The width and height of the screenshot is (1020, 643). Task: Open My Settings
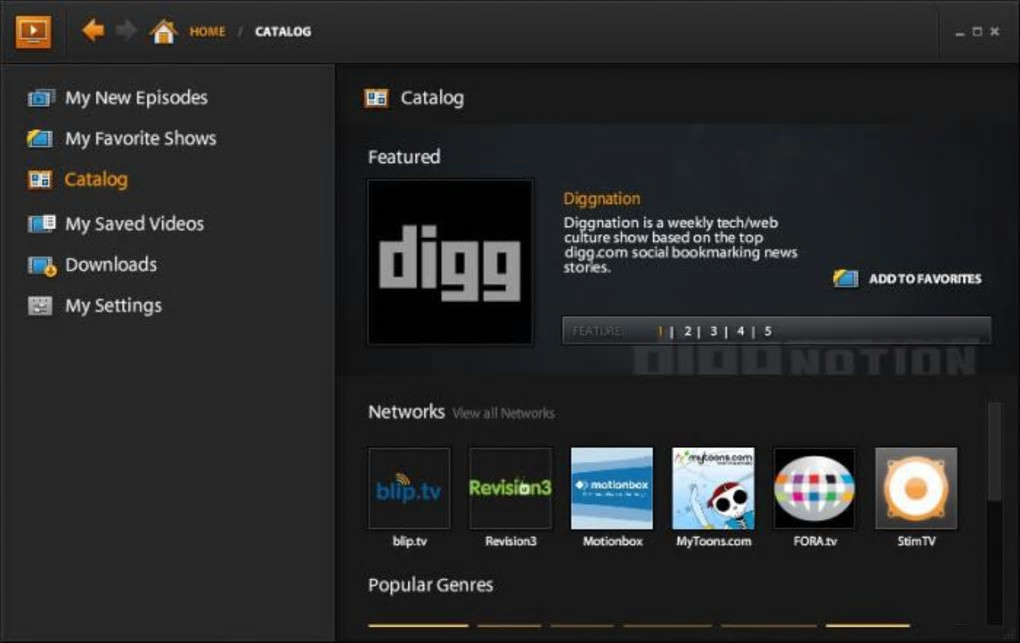pyautogui.click(x=113, y=306)
